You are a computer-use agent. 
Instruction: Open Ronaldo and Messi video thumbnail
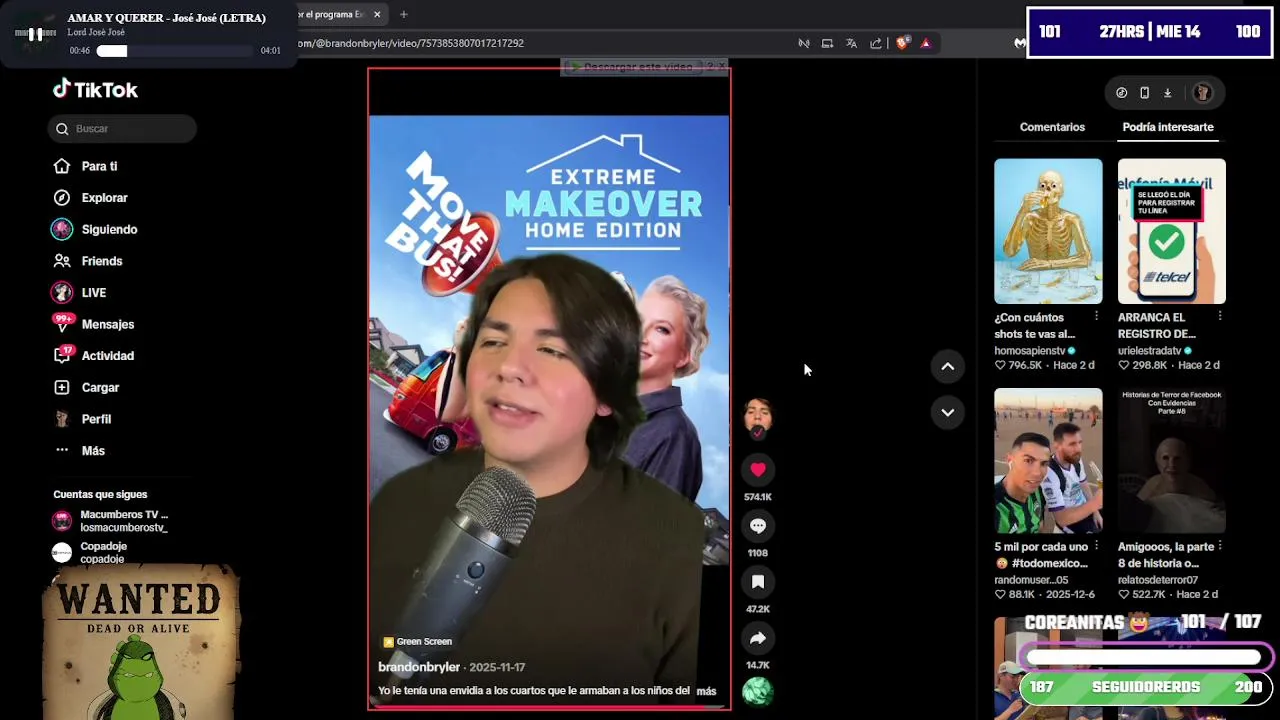pyautogui.click(x=1048, y=461)
